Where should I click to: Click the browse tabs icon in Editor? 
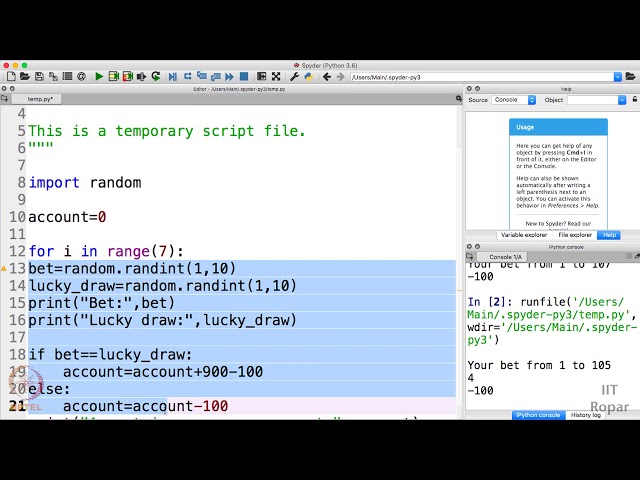(x=4, y=98)
